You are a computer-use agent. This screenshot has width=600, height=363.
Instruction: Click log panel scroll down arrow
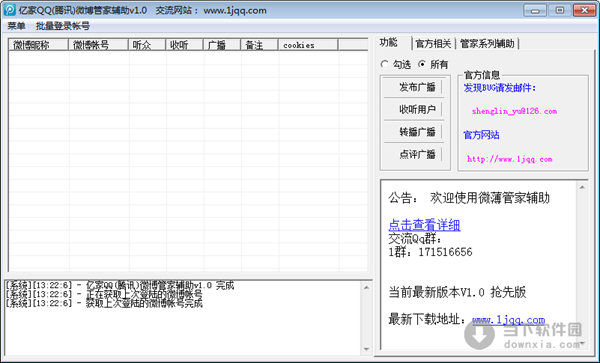pyautogui.click(x=366, y=349)
